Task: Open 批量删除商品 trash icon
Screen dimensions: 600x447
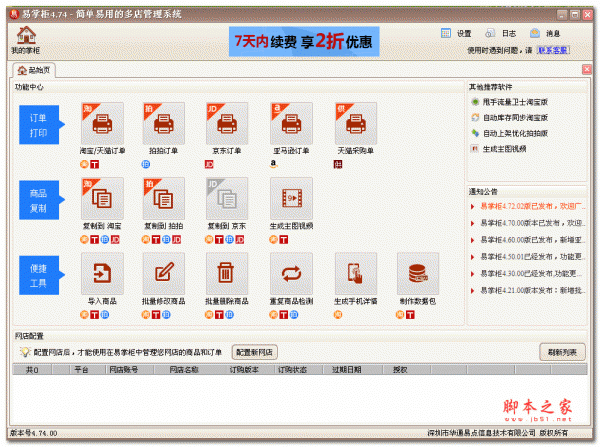Action: tap(227, 273)
